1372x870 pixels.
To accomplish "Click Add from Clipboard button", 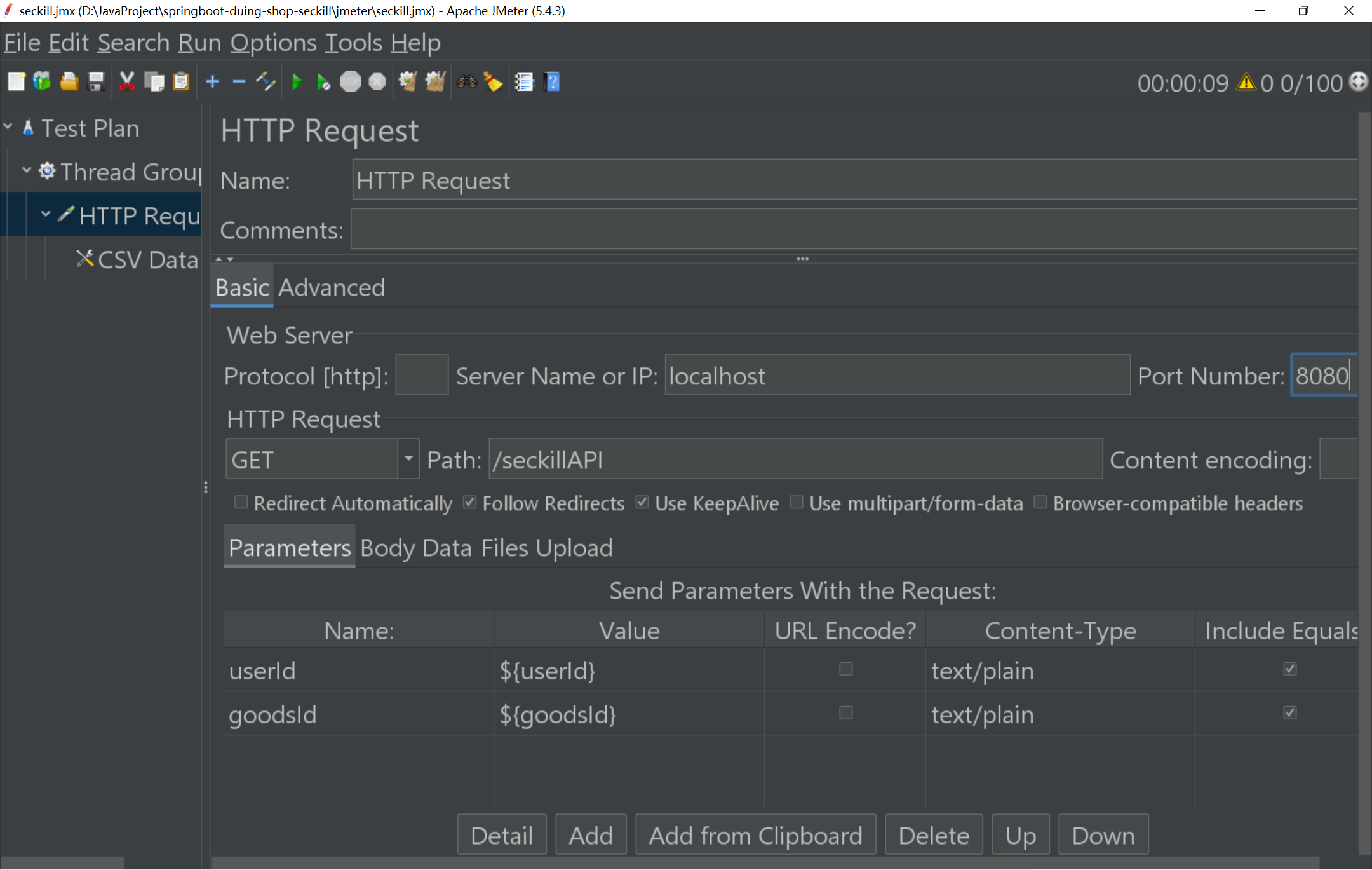I will click(756, 835).
